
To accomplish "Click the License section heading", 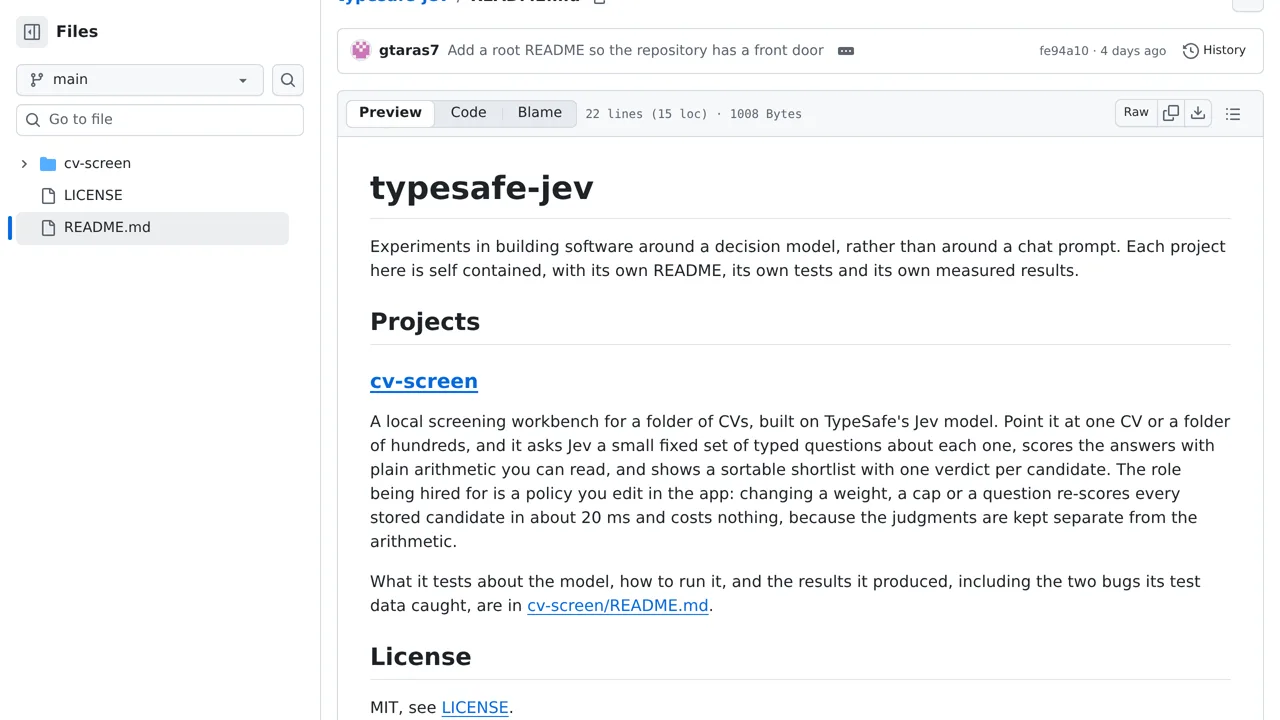I will pyautogui.click(x=420, y=657).
